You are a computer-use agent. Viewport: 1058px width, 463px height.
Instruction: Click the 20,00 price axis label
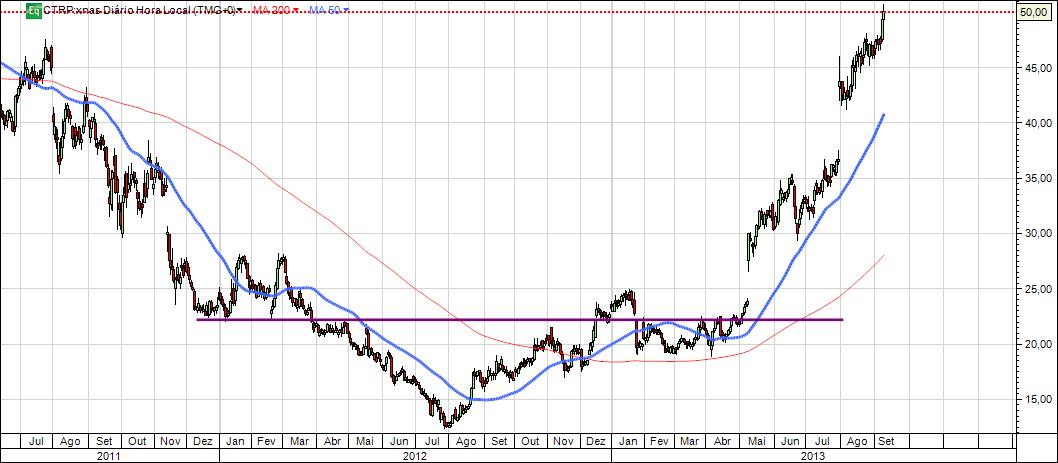(x=1039, y=344)
